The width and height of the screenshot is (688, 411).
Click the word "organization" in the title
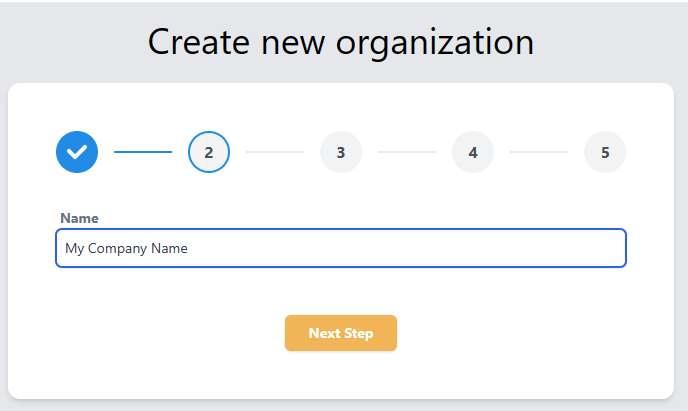tap(435, 44)
